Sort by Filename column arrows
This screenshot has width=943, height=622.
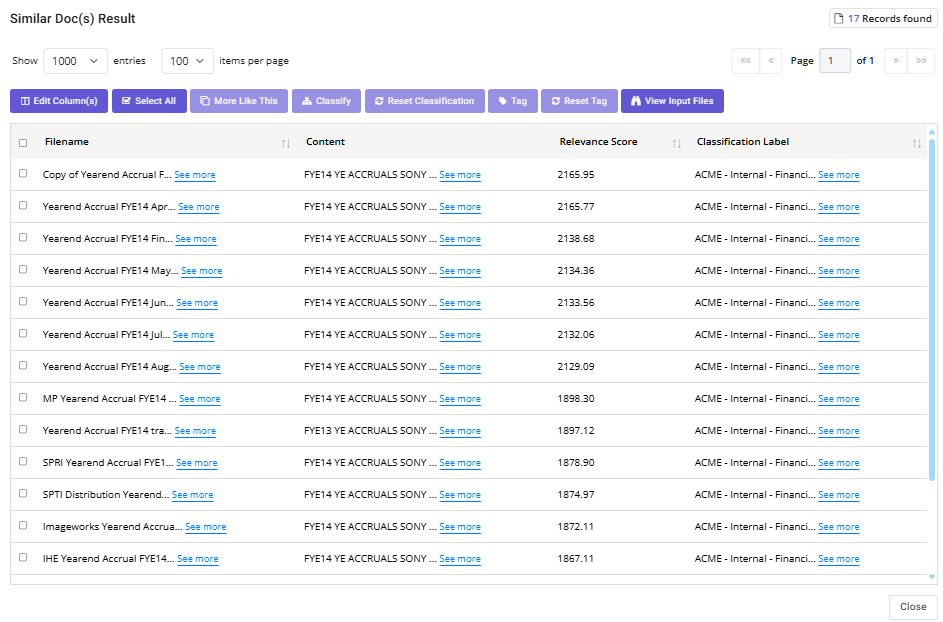coord(286,143)
